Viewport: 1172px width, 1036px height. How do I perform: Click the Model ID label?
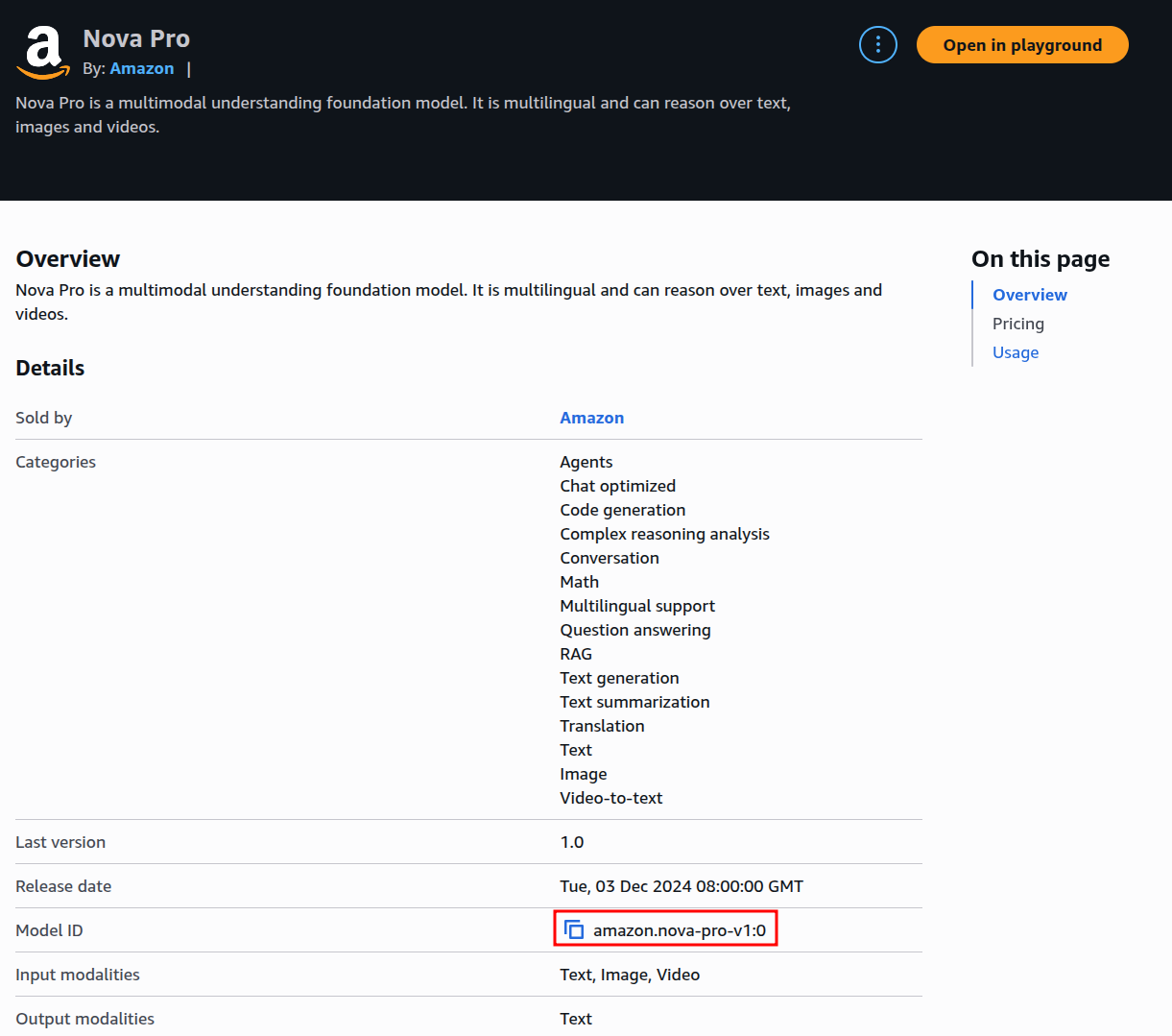[50, 930]
